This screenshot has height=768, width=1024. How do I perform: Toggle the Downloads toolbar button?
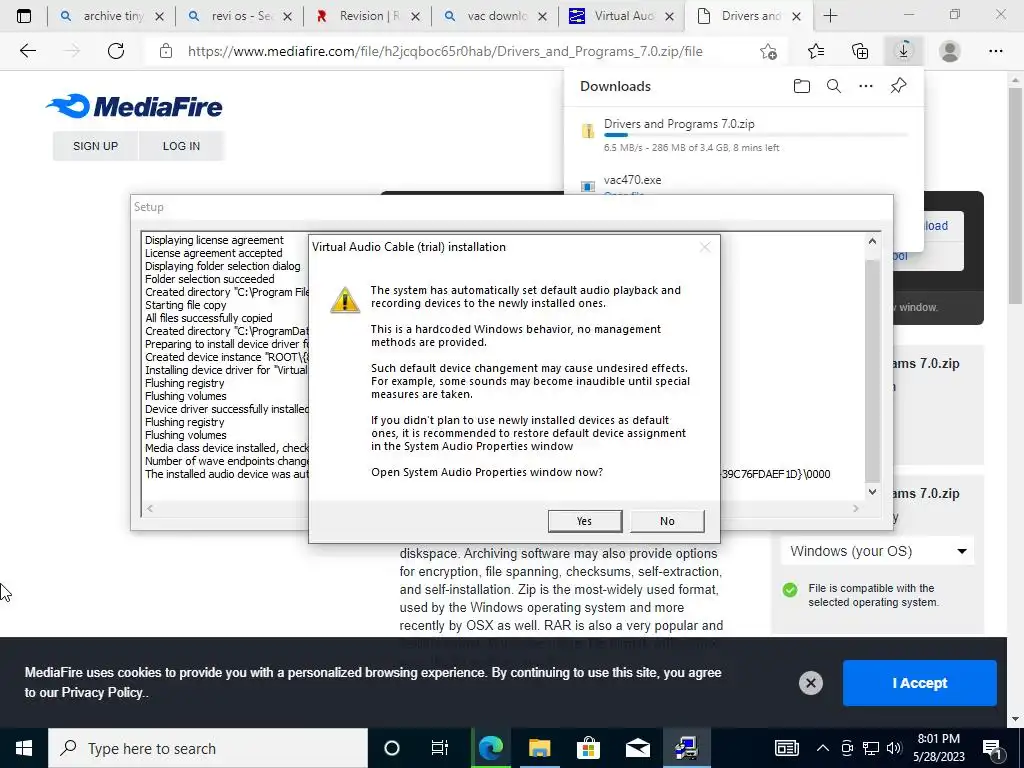[904, 51]
